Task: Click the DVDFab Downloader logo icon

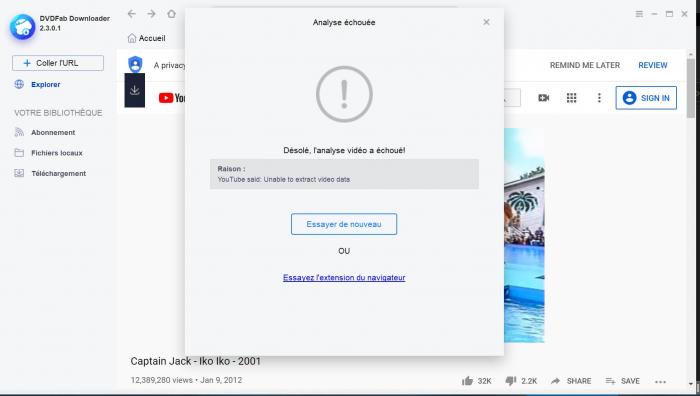Action: [x=23, y=26]
